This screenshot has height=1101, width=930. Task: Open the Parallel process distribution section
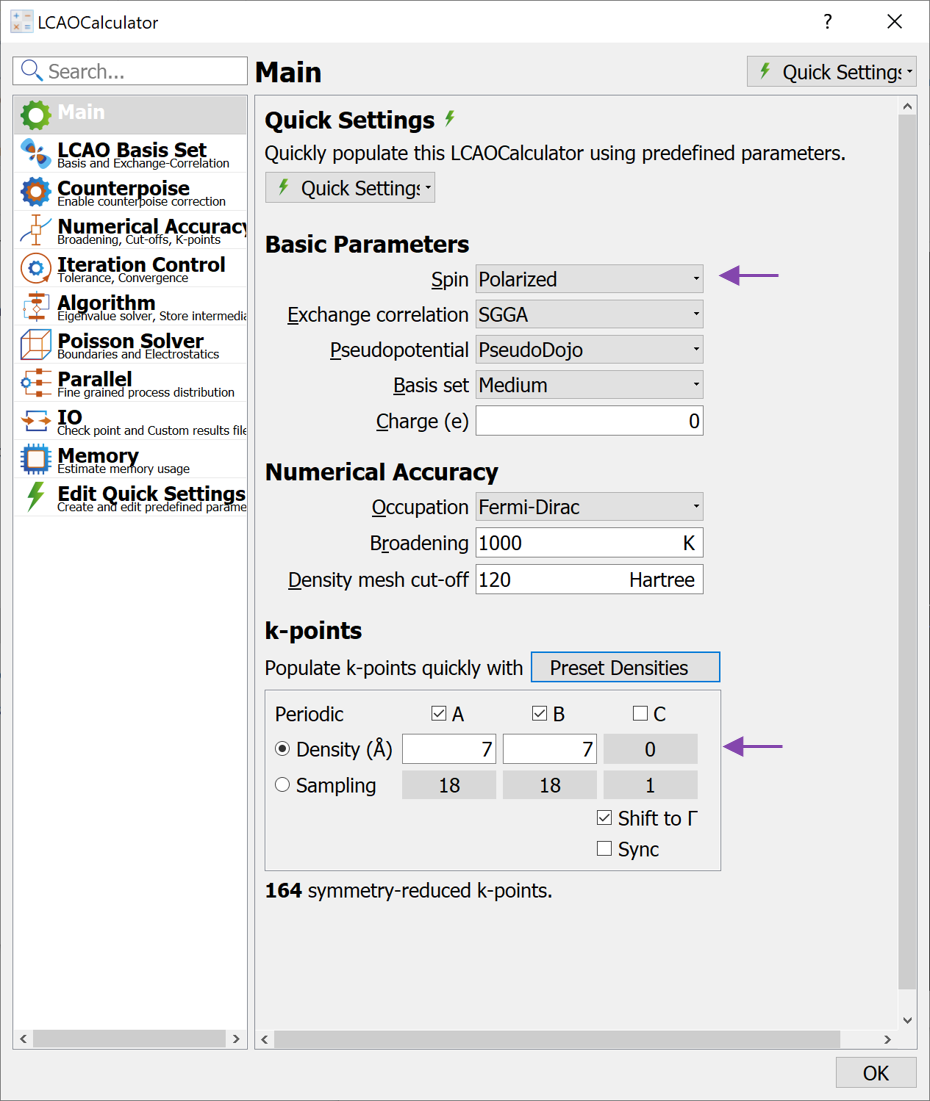(x=131, y=383)
